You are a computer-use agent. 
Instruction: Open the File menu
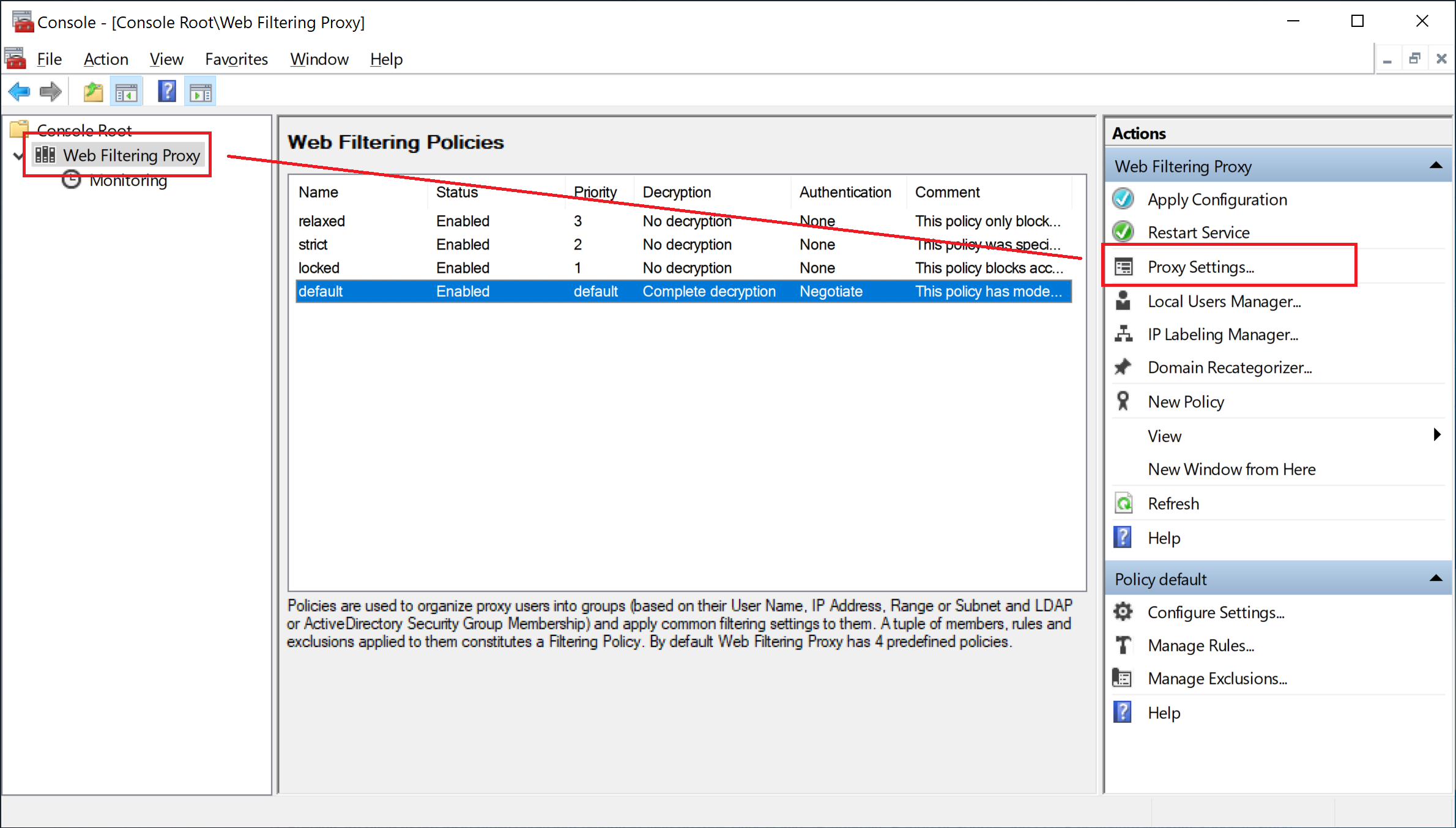(50, 59)
